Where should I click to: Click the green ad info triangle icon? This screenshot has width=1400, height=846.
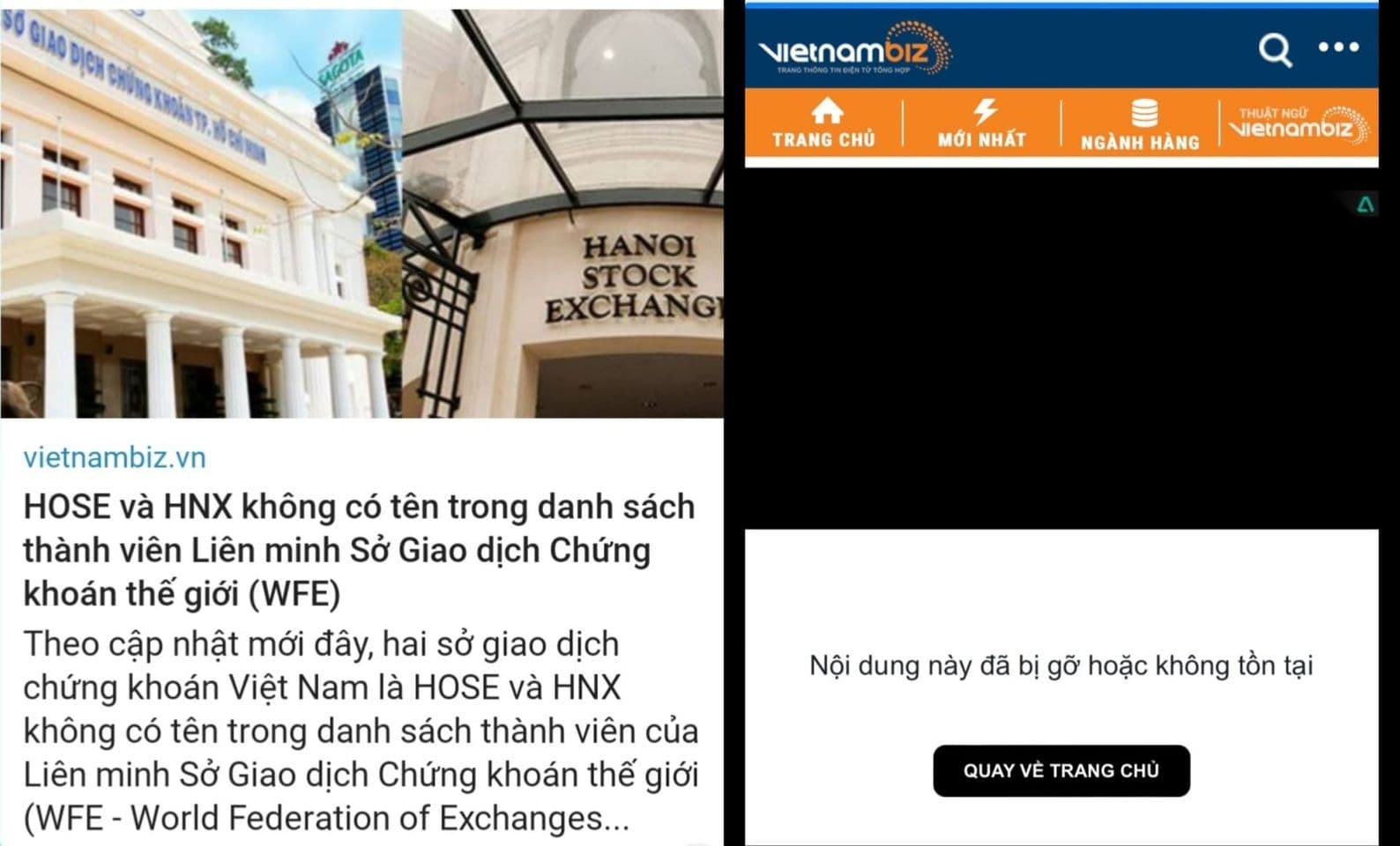click(x=1365, y=205)
